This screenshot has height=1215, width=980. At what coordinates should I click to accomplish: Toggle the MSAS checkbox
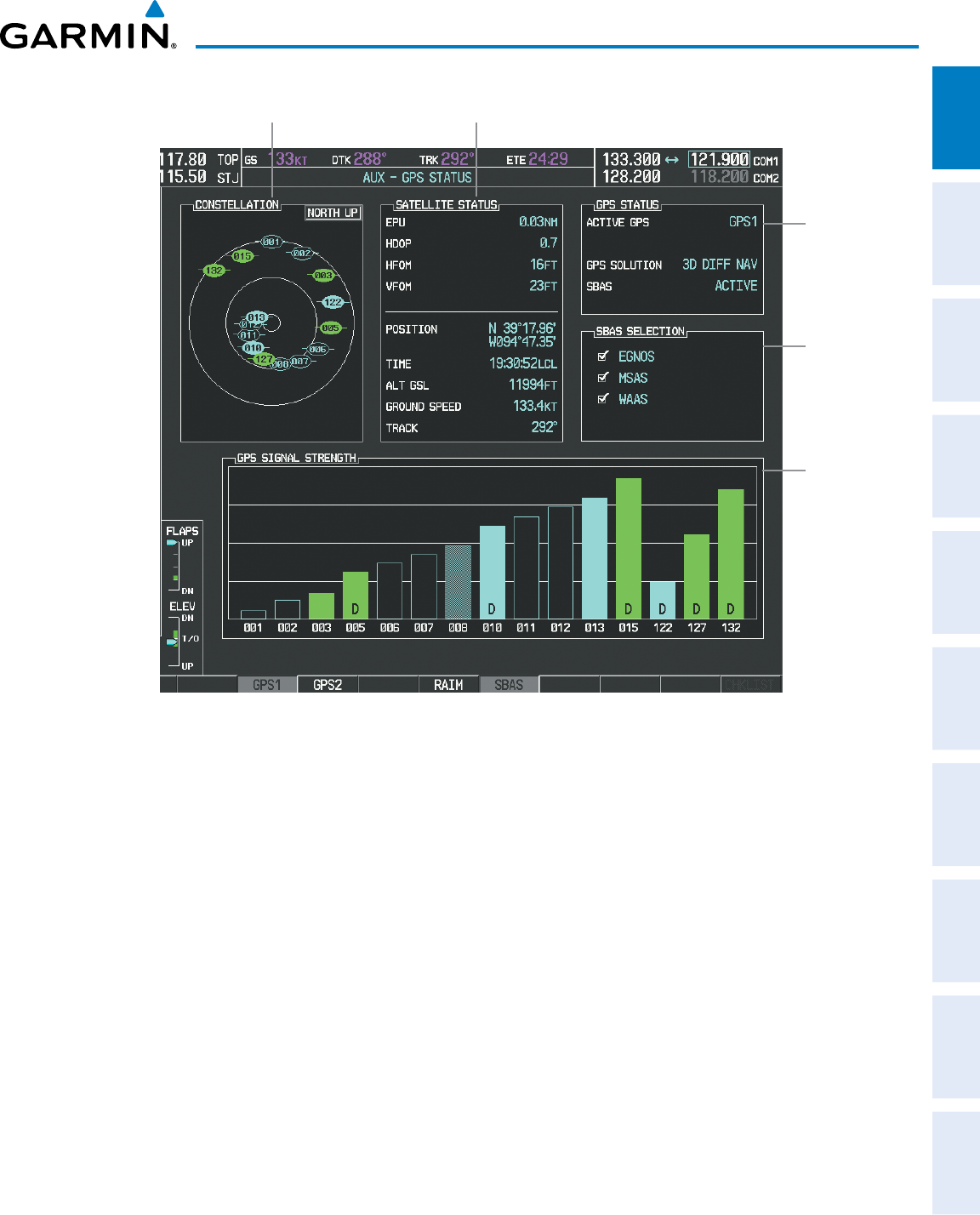(x=603, y=378)
